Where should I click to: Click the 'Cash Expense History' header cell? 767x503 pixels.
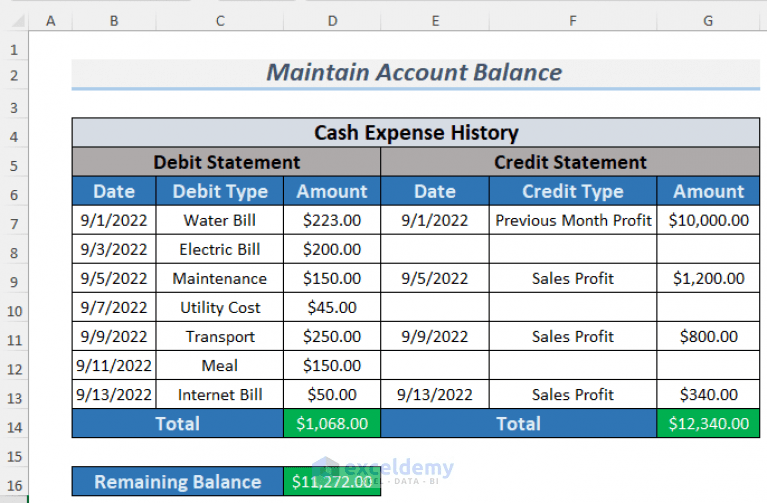[416, 133]
